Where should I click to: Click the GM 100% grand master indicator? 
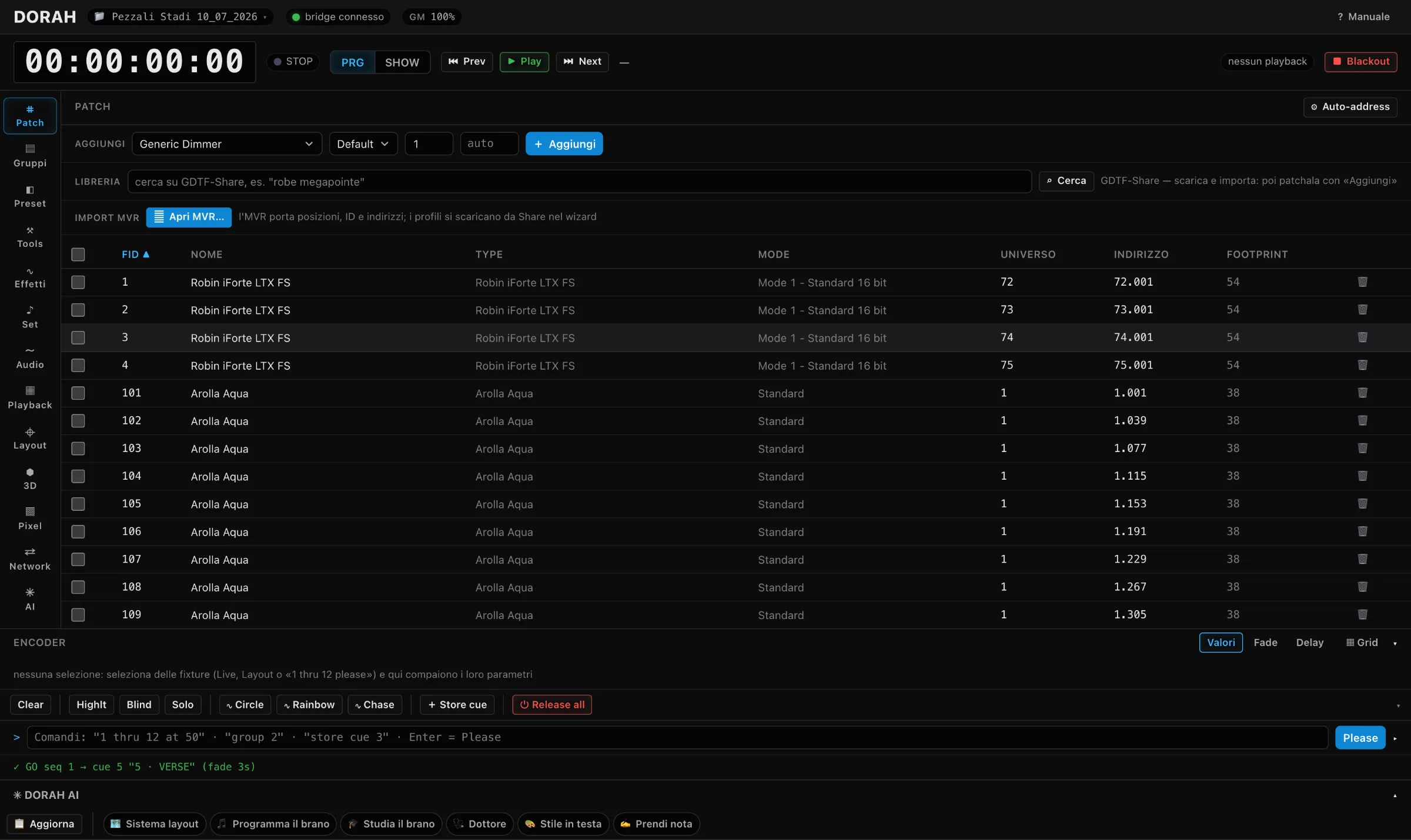[x=432, y=16]
